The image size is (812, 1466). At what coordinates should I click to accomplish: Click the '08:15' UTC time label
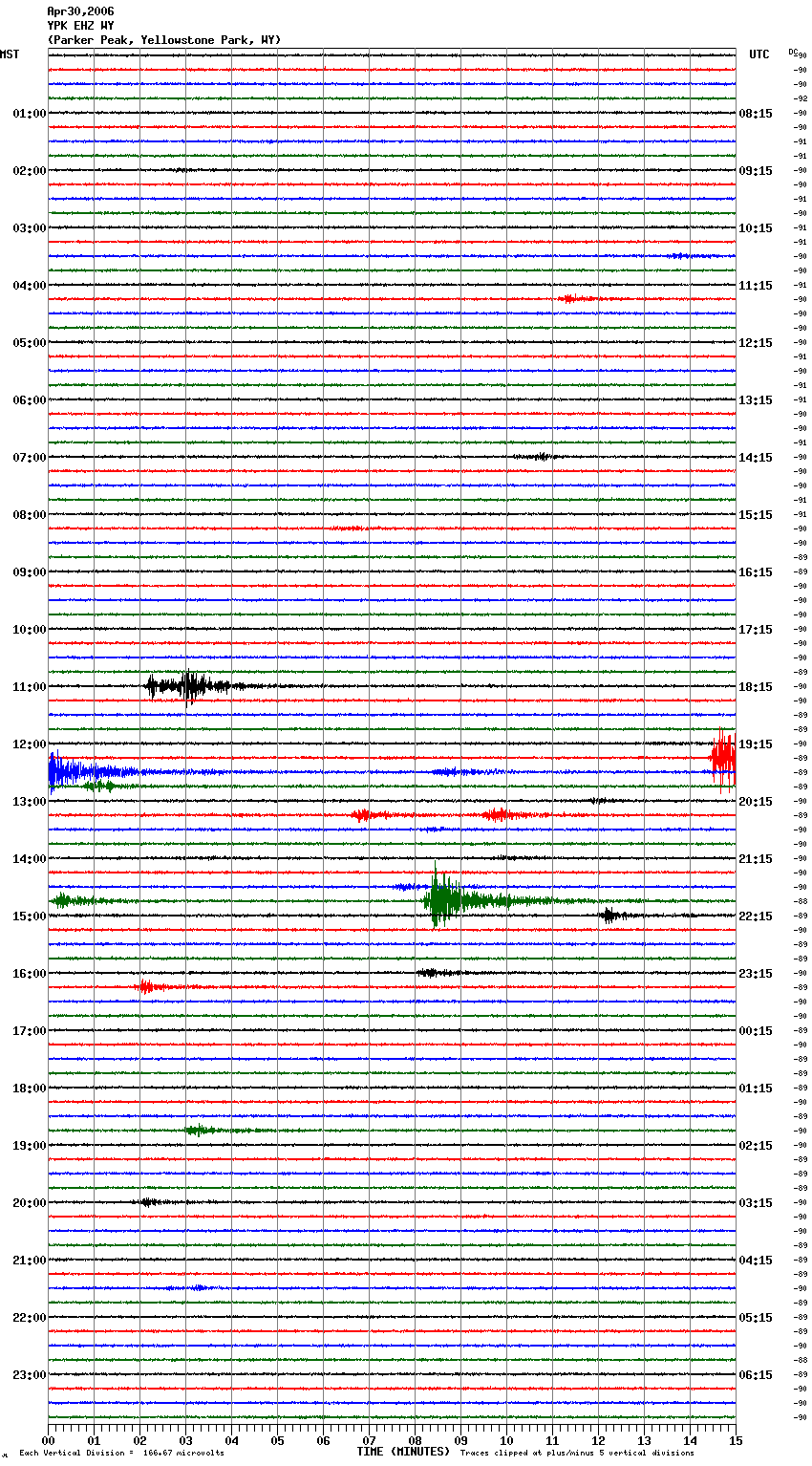756,114
